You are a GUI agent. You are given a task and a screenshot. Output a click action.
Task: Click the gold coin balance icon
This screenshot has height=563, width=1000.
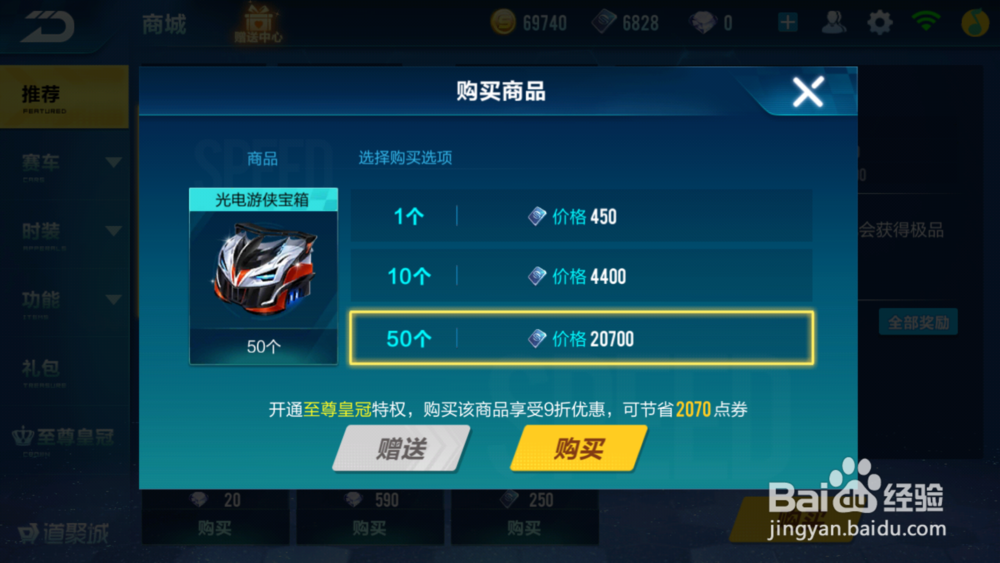coord(503,23)
